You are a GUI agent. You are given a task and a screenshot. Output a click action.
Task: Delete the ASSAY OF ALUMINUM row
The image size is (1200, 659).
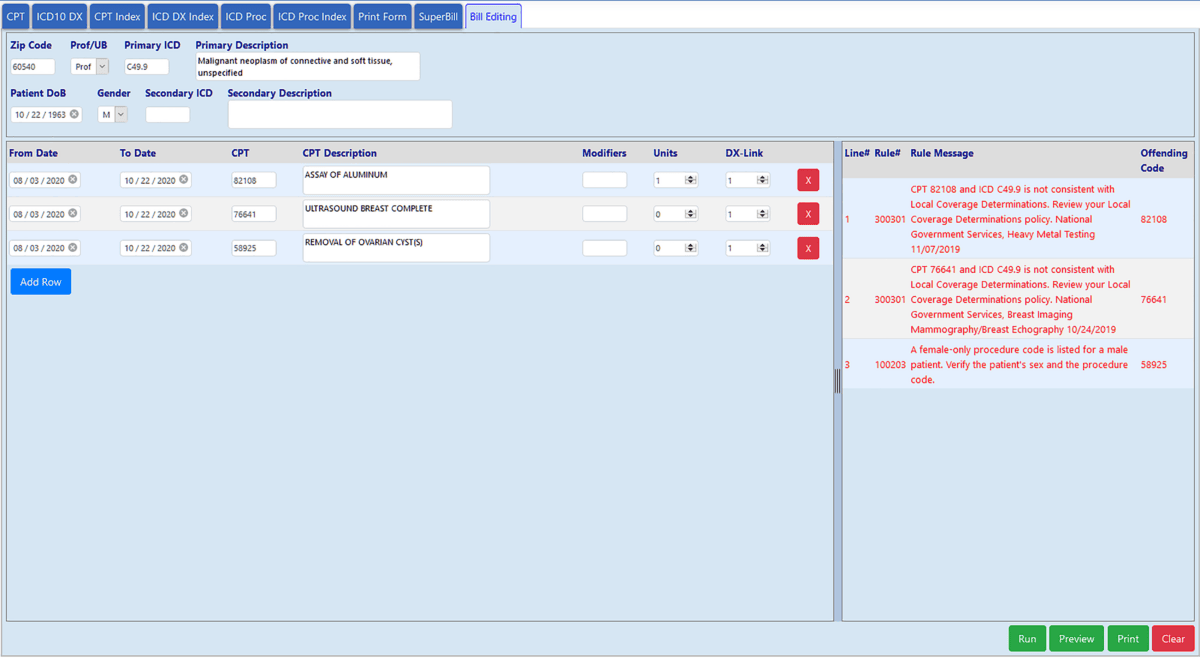point(807,180)
